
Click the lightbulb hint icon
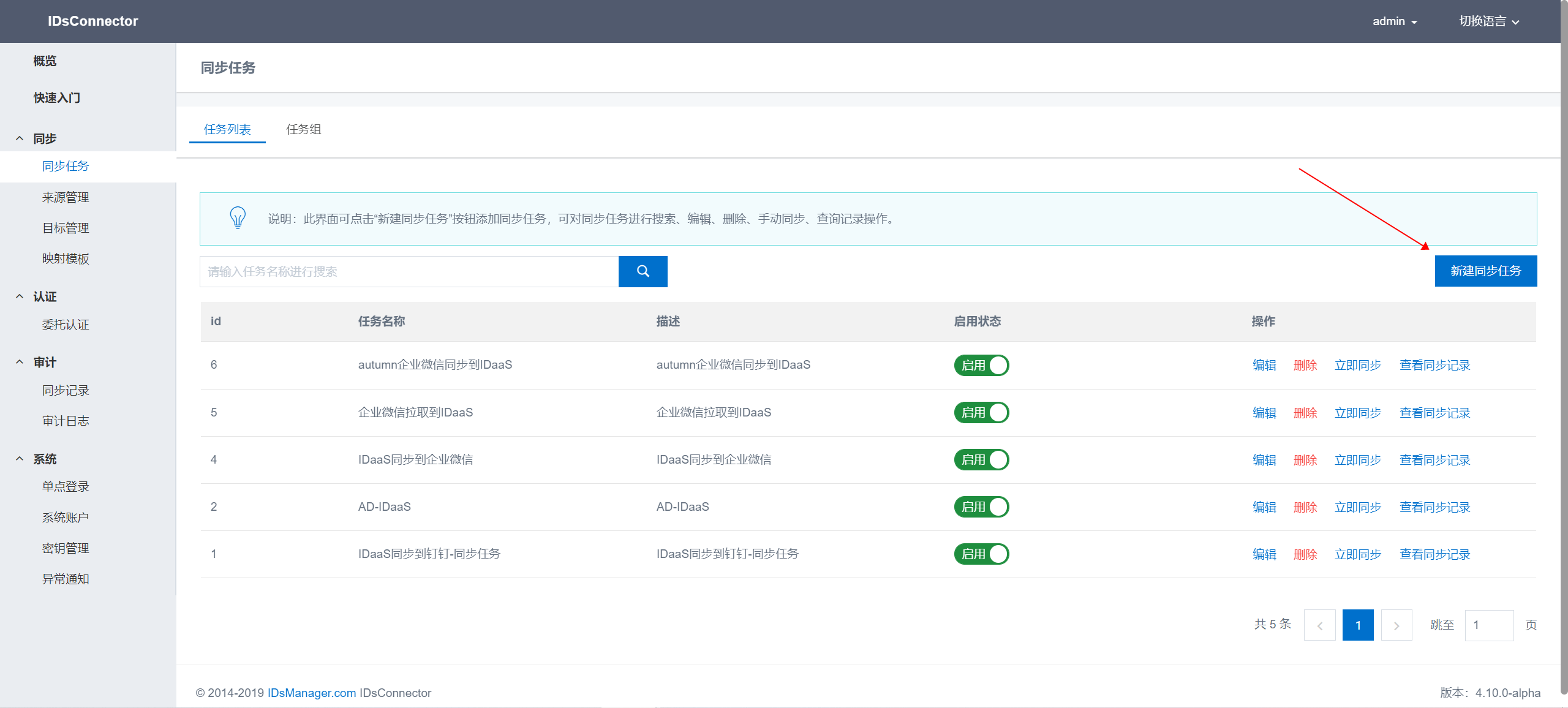tap(238, 218)
